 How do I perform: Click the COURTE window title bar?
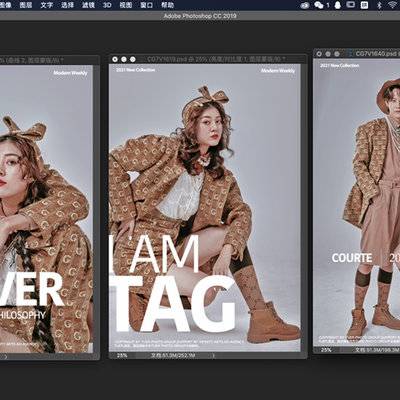pos(357,53)
